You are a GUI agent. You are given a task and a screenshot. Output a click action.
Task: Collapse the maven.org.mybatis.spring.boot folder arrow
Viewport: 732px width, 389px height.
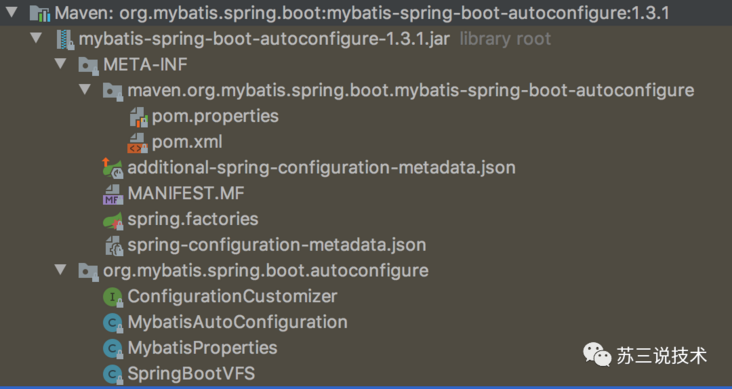pos(84,89)
